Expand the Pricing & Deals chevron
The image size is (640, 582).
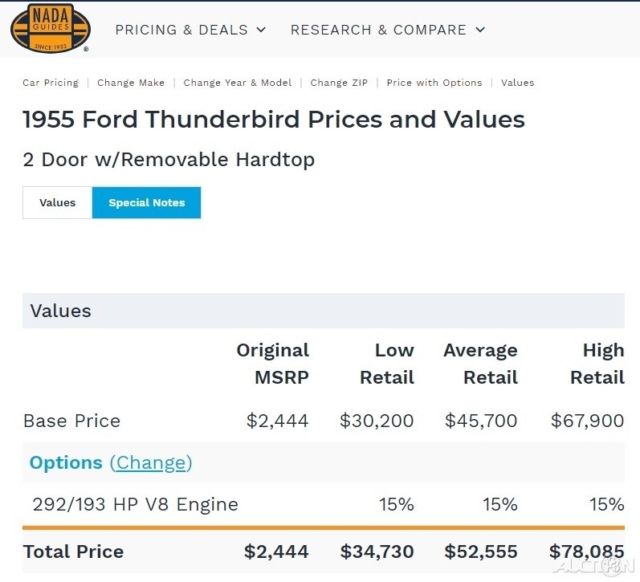pyautogui.click(x=261, y=30)
